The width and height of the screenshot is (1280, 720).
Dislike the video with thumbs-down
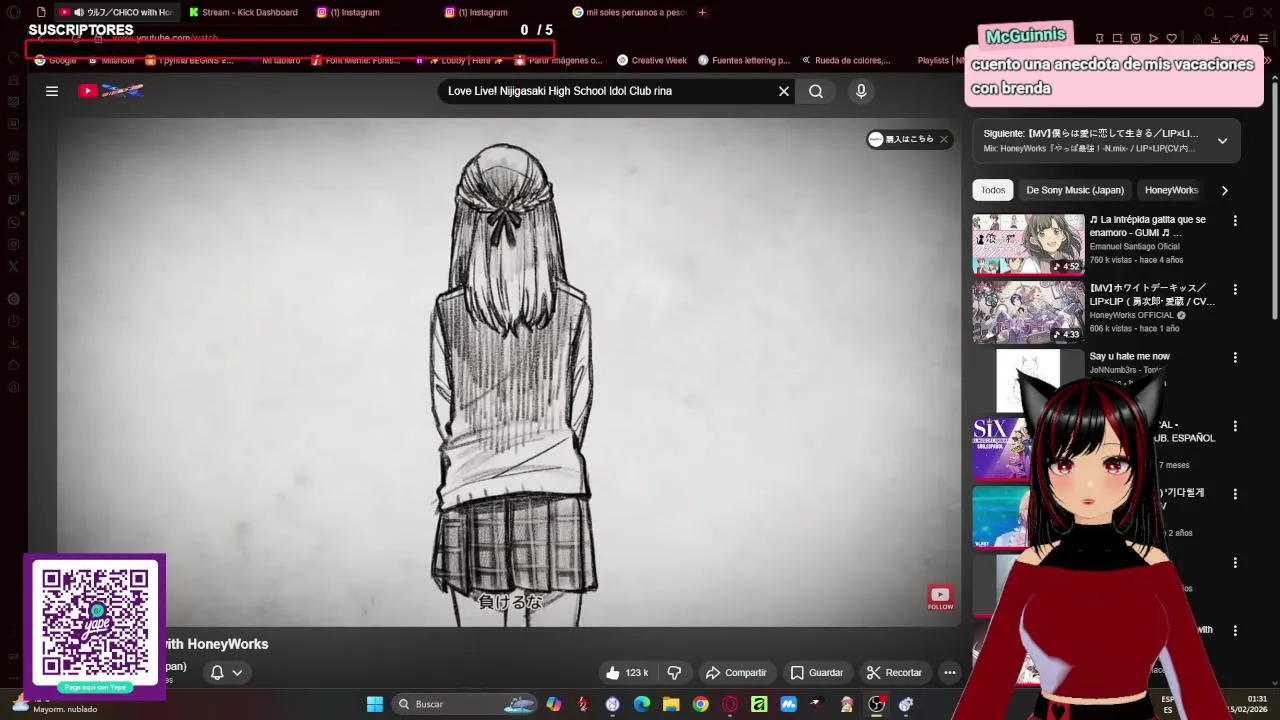tap(674, 673)
